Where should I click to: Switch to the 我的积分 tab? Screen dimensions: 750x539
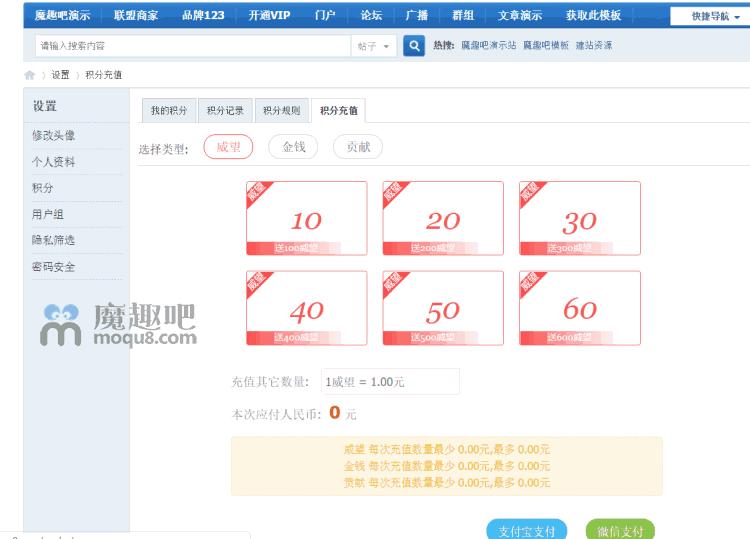click(x=169, y=110)
